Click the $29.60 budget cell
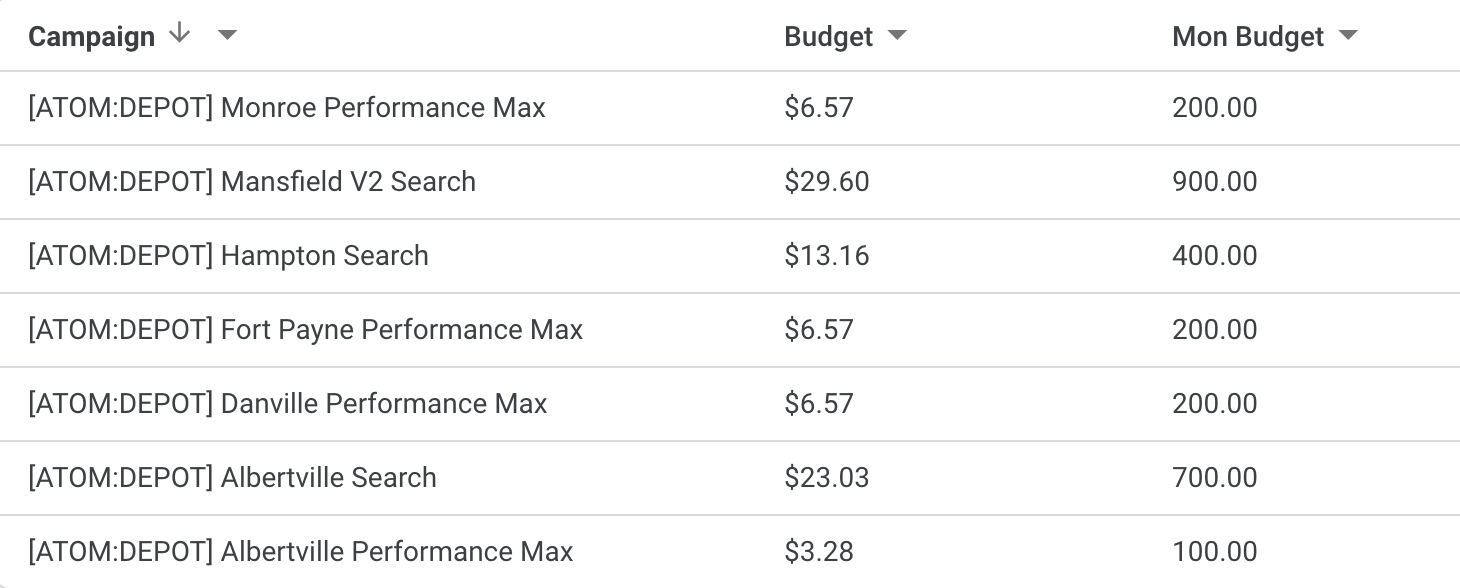Viewport: 1460px width, 588px height. (827, 182)
